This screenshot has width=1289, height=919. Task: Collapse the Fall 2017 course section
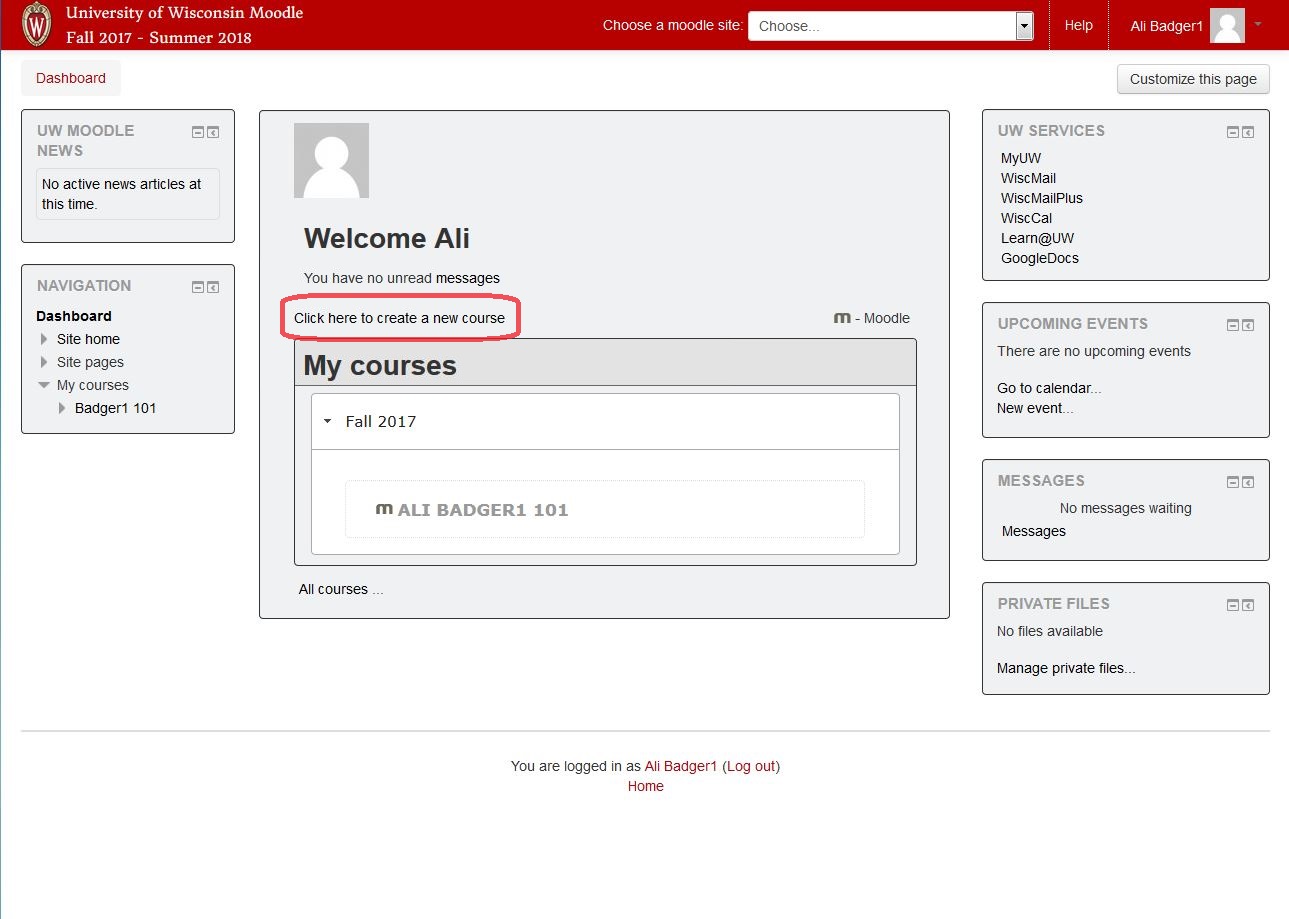point(327,421)
